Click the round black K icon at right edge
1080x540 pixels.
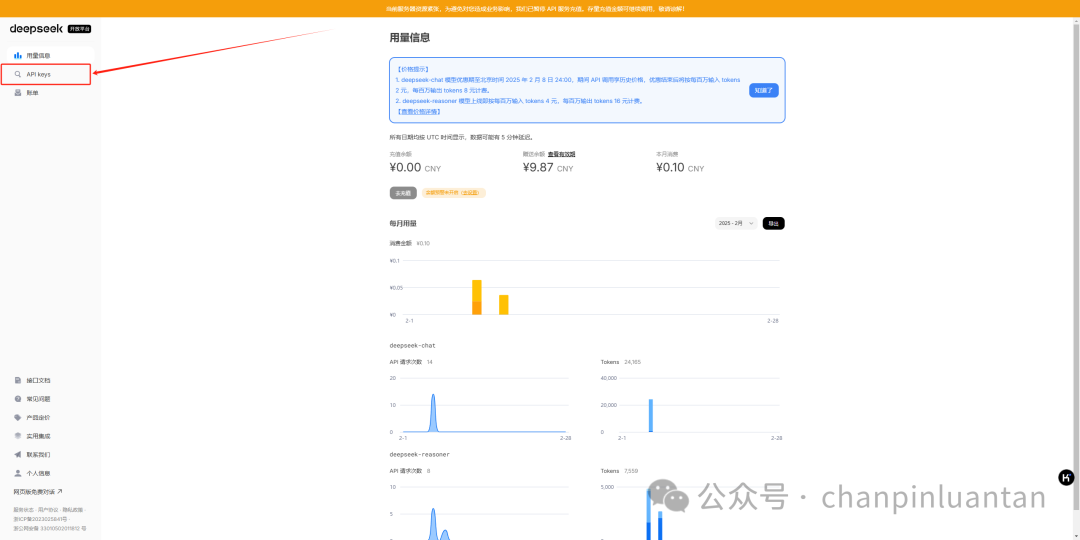coord(1066,477)
